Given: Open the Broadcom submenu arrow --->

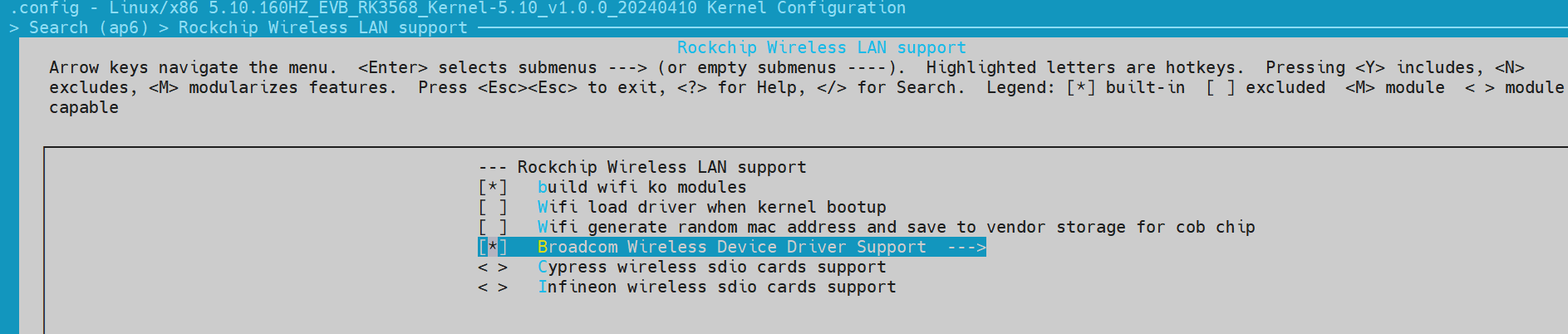Looking at the screenshot, I should click(x=966, y=248).
